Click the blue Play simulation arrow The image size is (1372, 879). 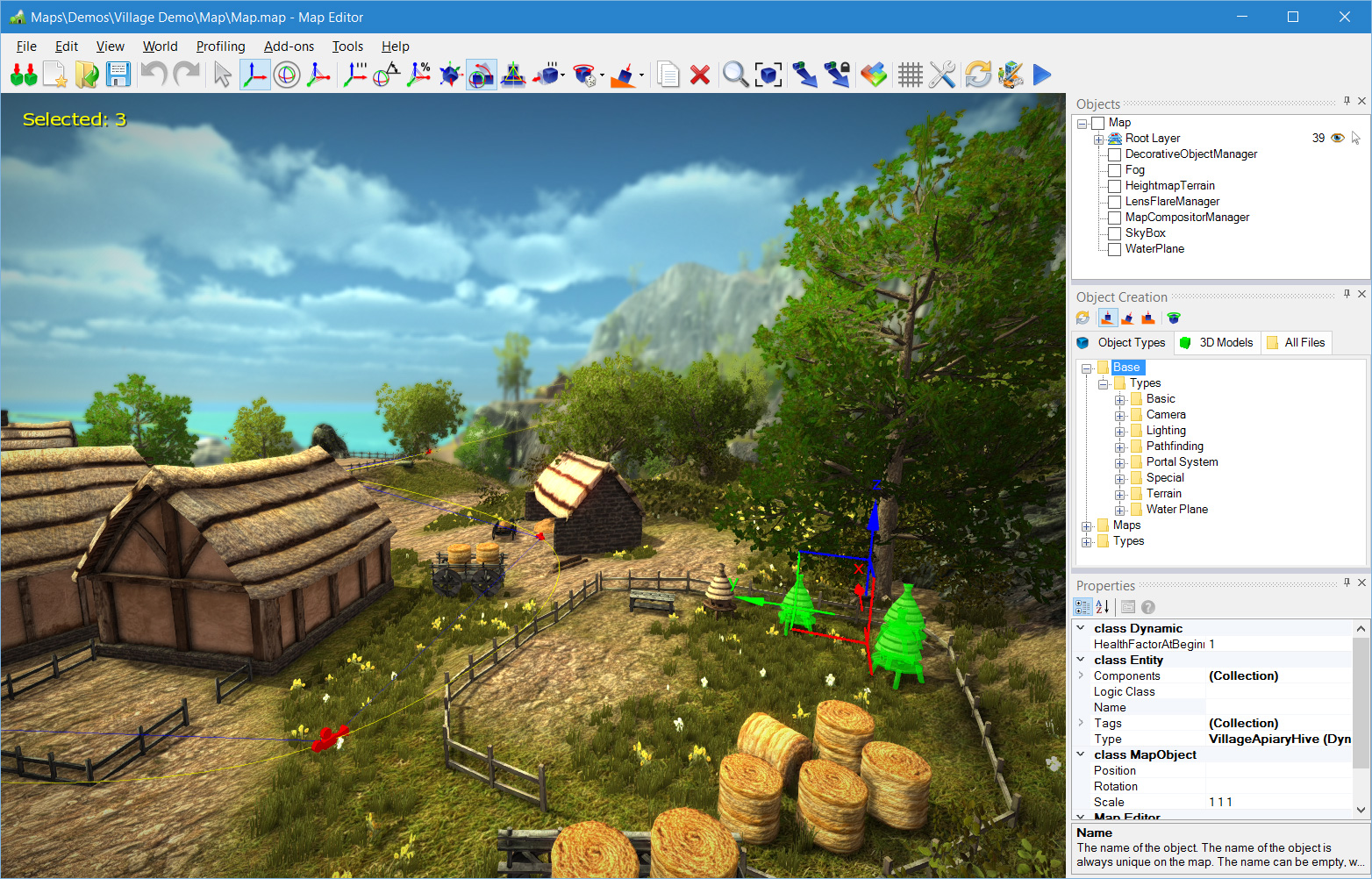(1041, 75)
